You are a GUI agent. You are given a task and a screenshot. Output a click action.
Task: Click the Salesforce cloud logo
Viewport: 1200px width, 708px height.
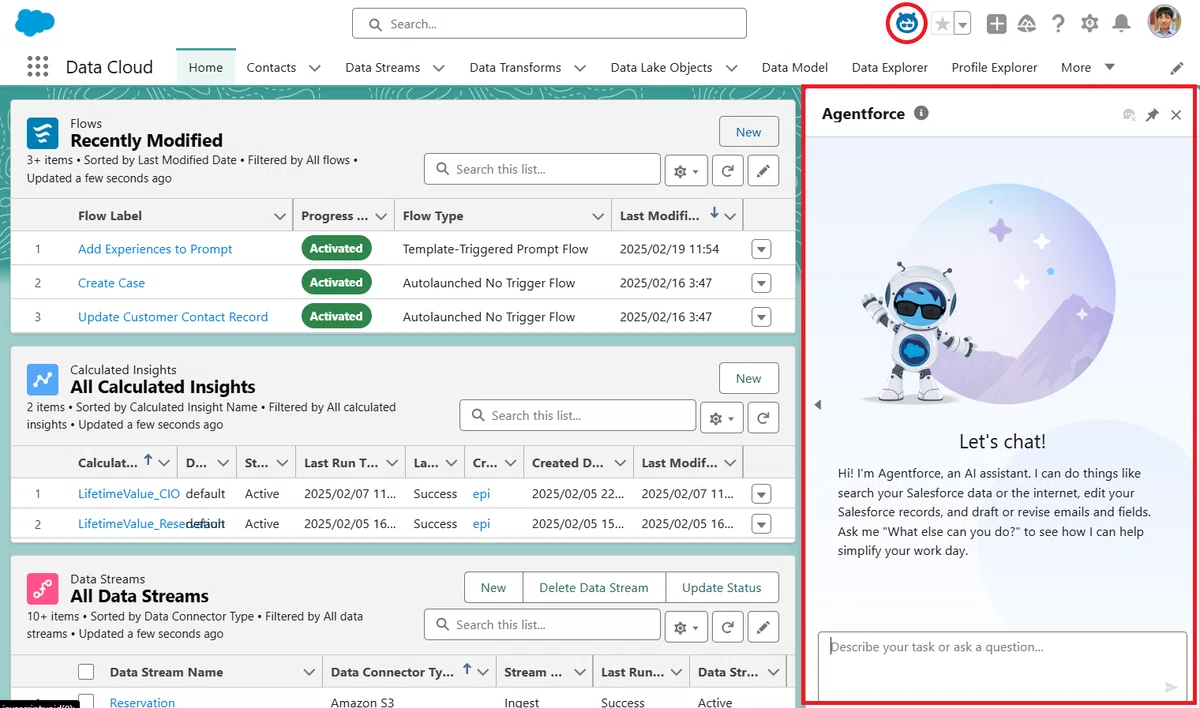tap(35, 22)
